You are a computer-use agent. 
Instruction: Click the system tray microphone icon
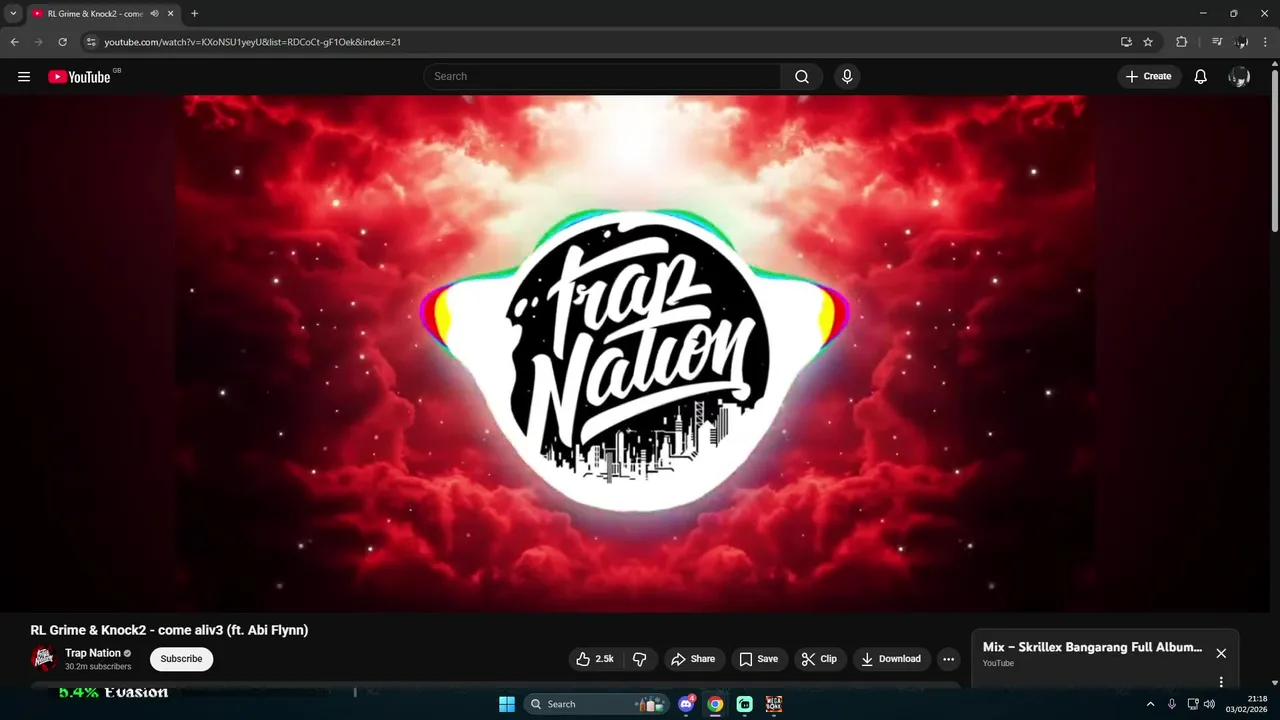click(1172, 704)
